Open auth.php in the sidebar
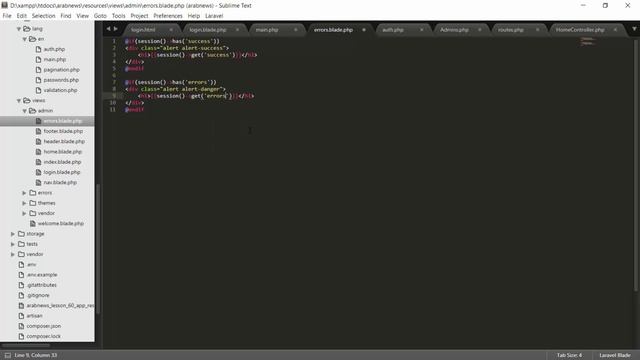 tap(54, 49)
